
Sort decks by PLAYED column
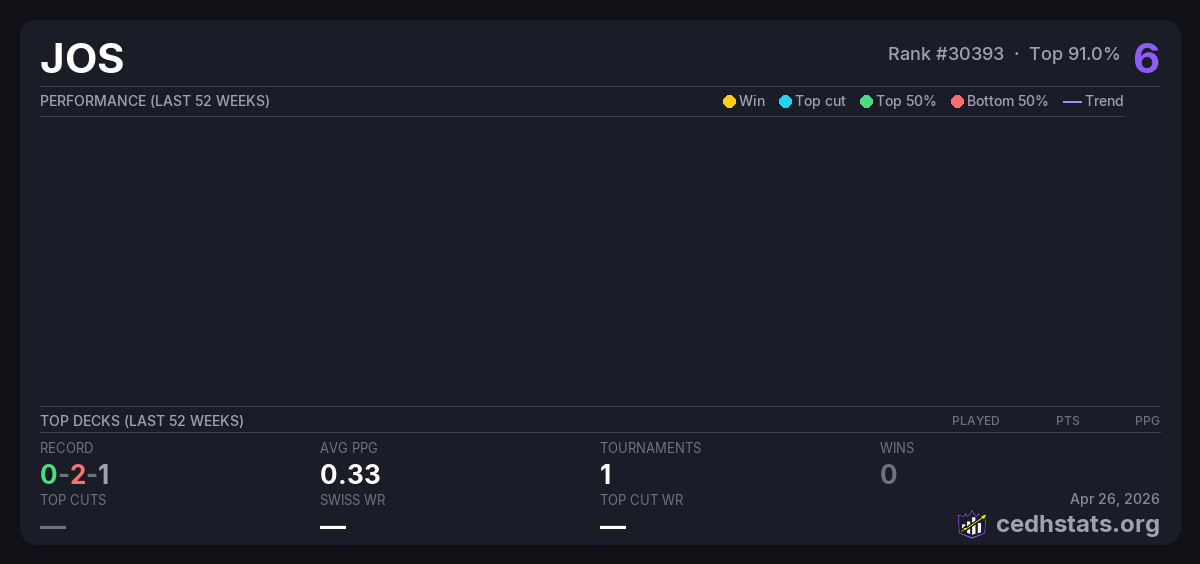pos(975,421)
